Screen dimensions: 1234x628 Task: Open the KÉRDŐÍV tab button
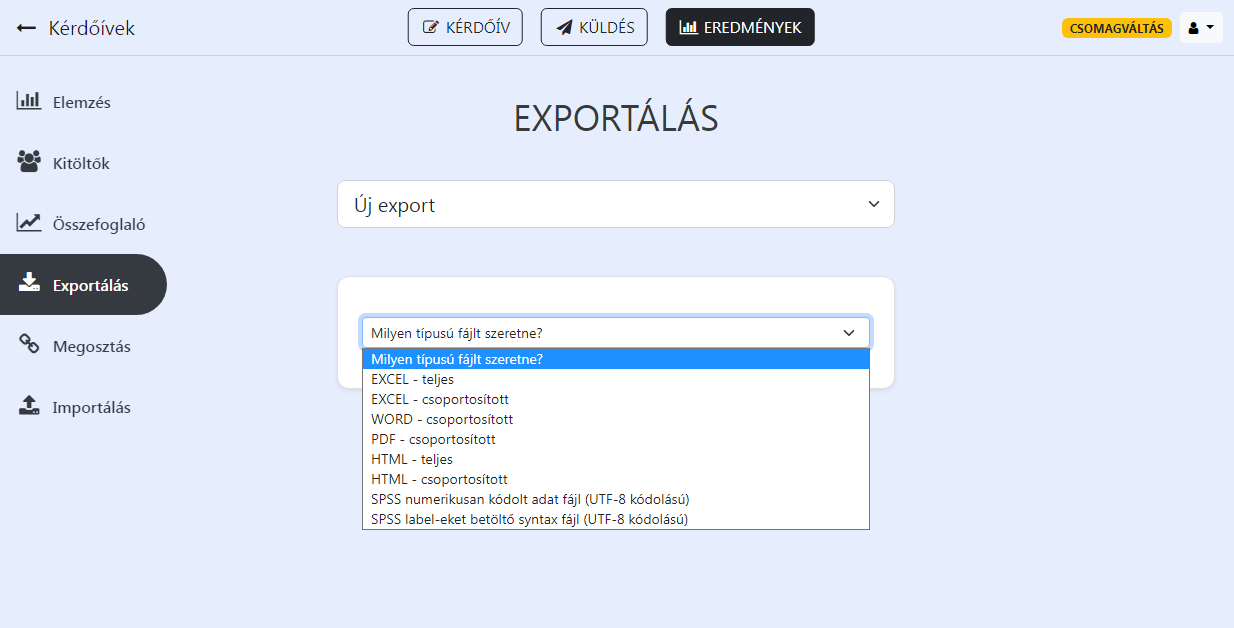coord(465,27)
